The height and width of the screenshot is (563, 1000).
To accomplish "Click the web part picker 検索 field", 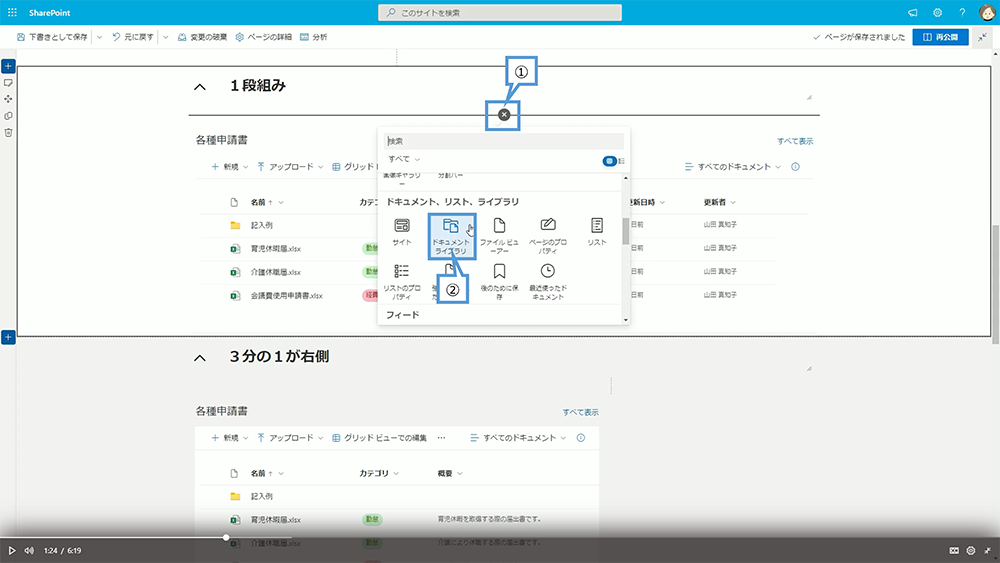I will 504,141.
